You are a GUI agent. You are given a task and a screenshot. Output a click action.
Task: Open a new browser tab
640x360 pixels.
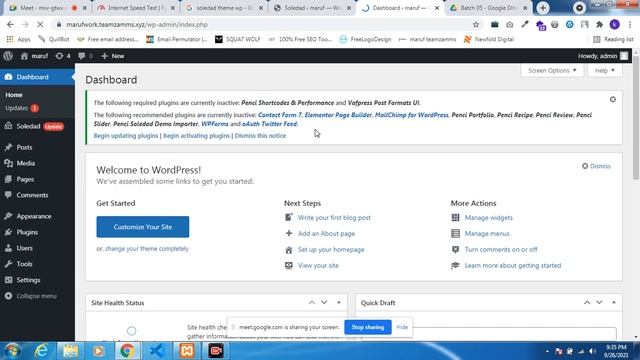pos(543,8)
